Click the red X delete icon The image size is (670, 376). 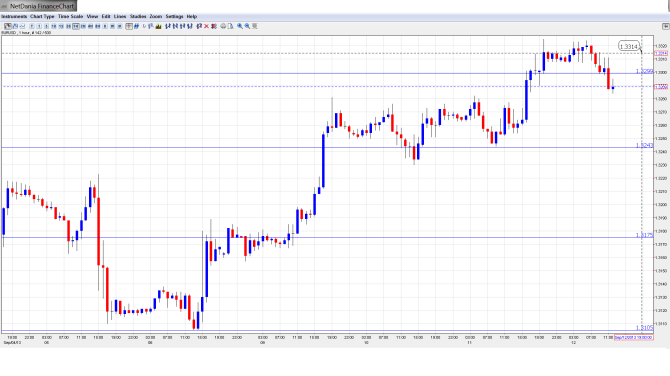tap(206, 26)
